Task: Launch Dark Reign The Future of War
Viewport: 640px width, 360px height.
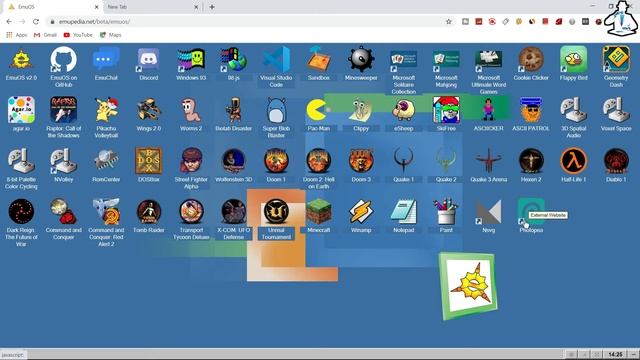Action: (x=21, y=211)
